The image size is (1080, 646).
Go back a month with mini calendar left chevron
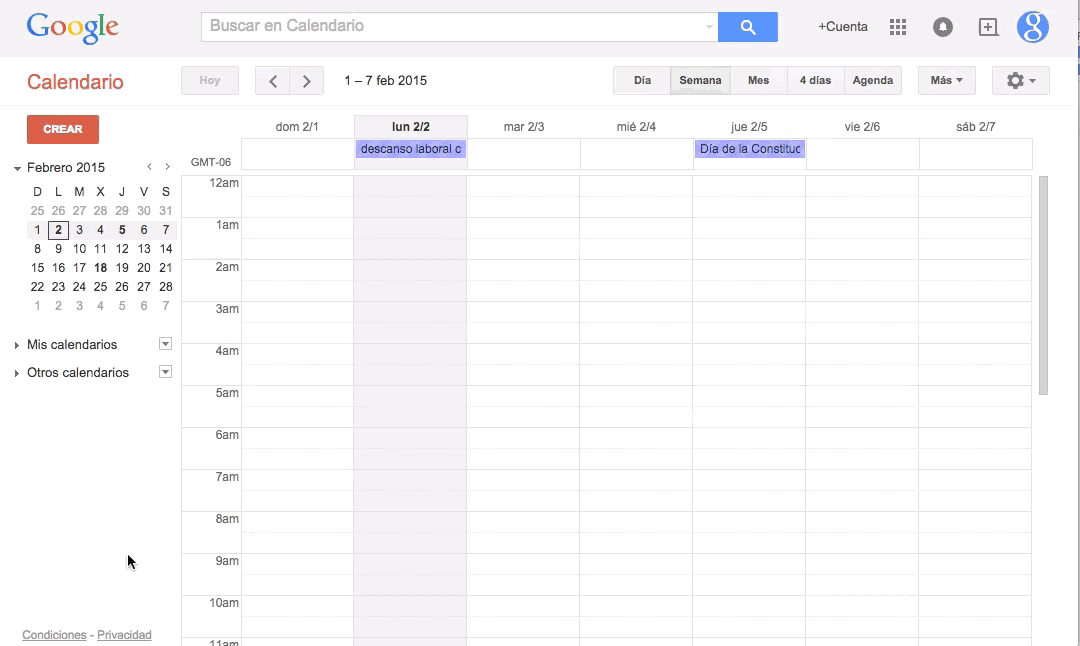click(x=149, y=167)
